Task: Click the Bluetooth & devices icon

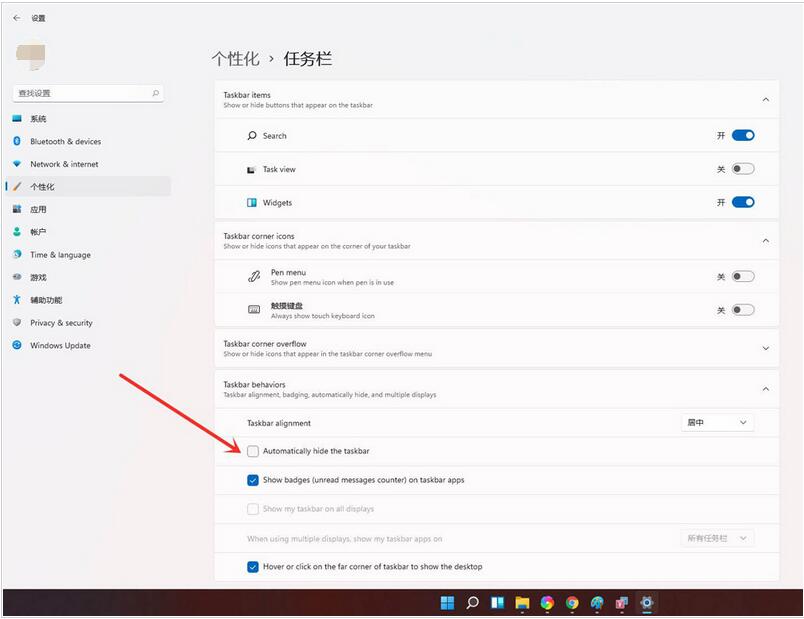Action: click(x=17, y=141)
